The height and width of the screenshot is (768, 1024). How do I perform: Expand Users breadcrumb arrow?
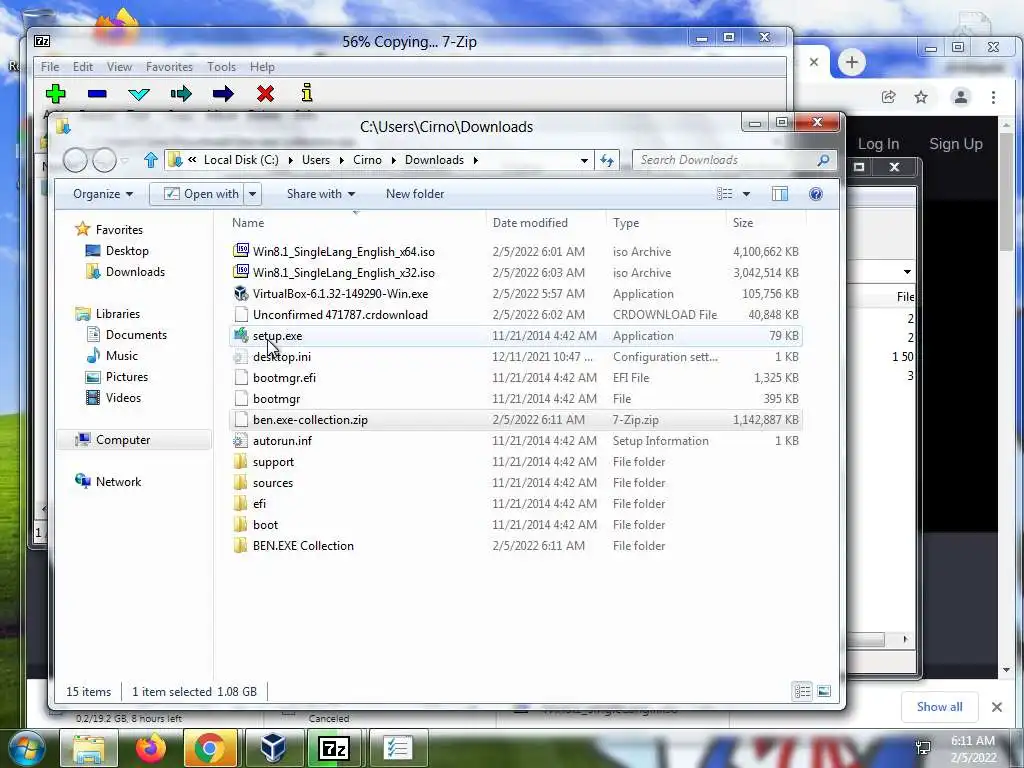[341, 160]
